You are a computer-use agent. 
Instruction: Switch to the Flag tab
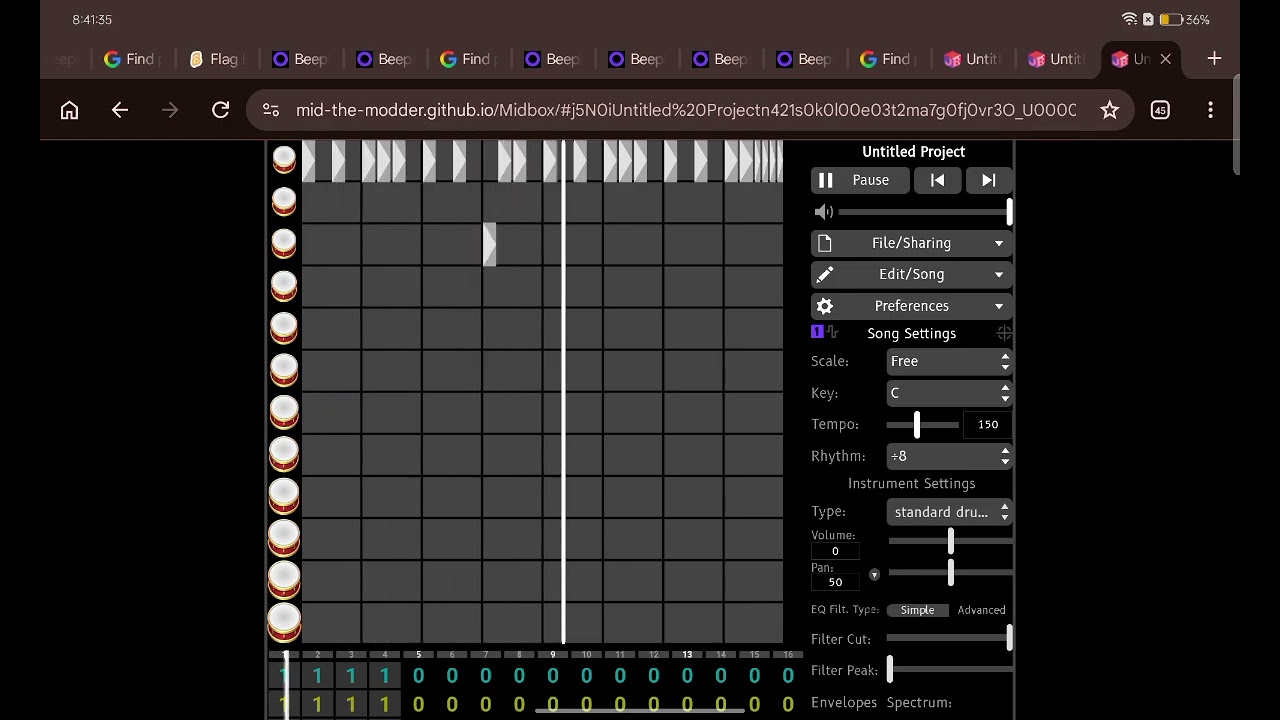click(x=216, y=59)
